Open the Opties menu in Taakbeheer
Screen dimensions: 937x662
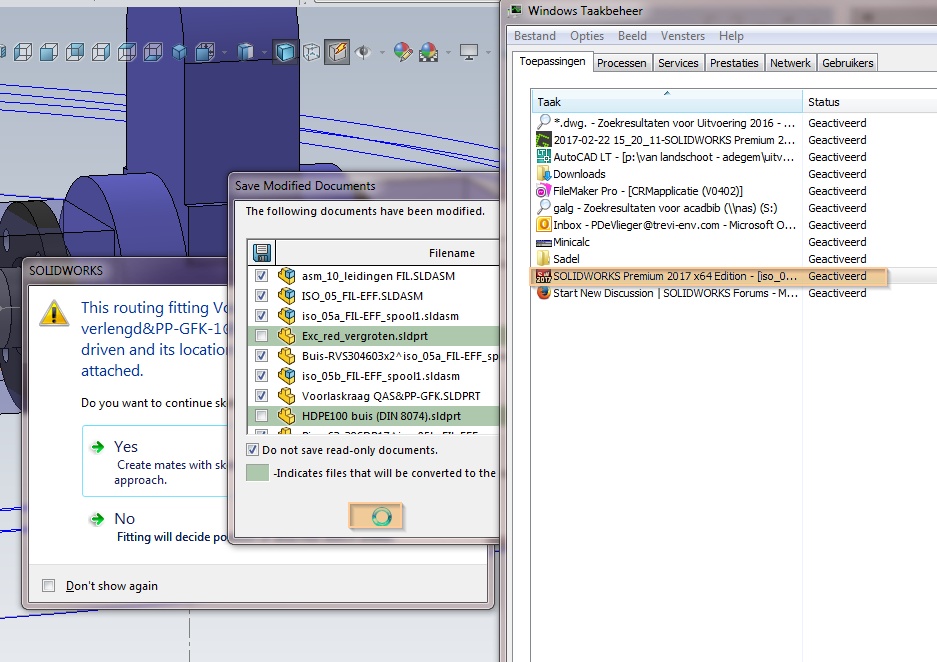(x=587, y=36)
